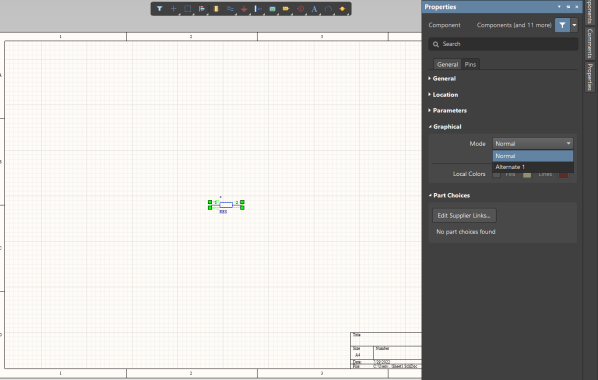Click the selection filter funnel in active bar
The image size is (598, 380).
pyautogui.click(x=159, y=9)
